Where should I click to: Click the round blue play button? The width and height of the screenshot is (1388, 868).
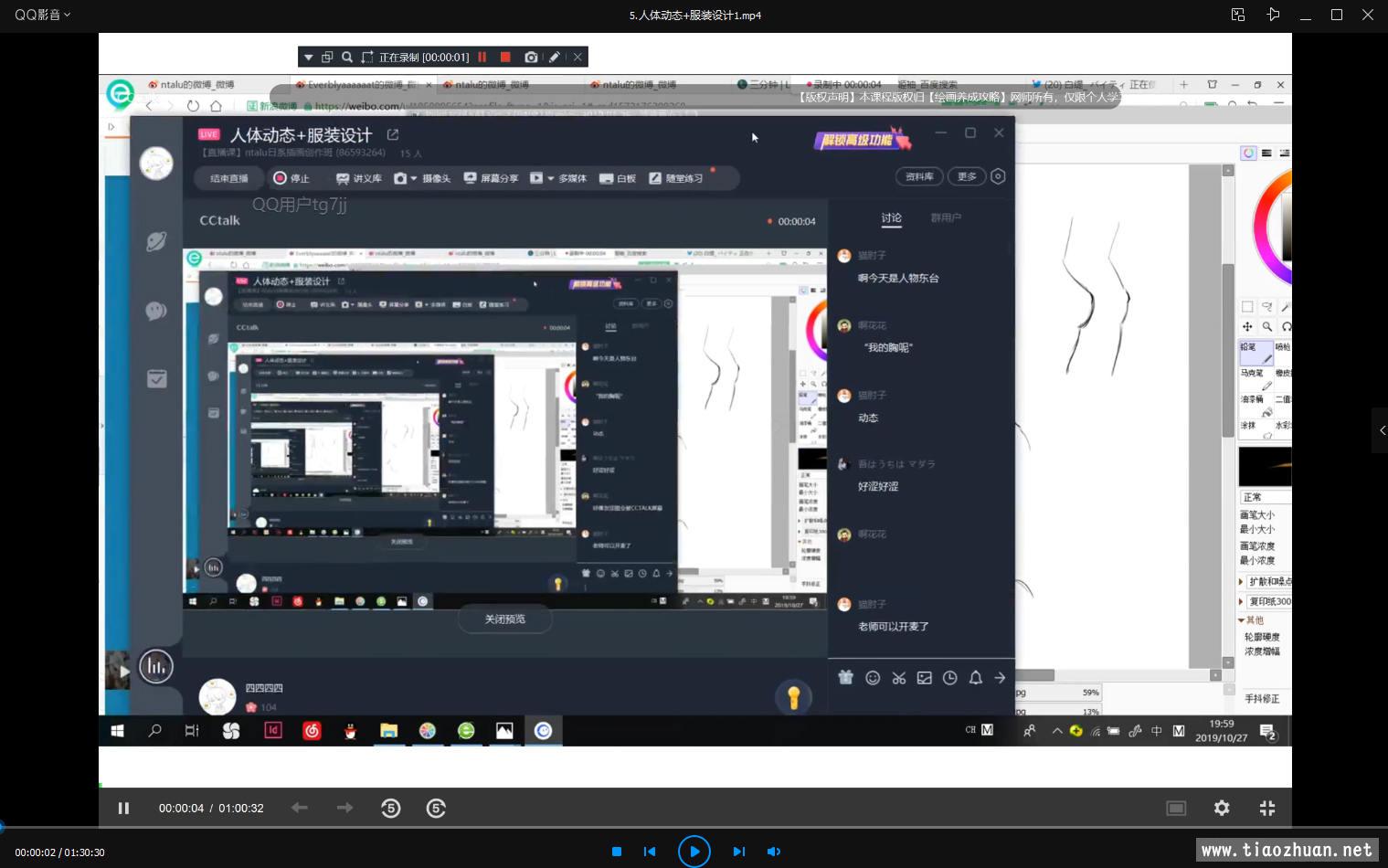pyautogui.click(x=694, y=852)
